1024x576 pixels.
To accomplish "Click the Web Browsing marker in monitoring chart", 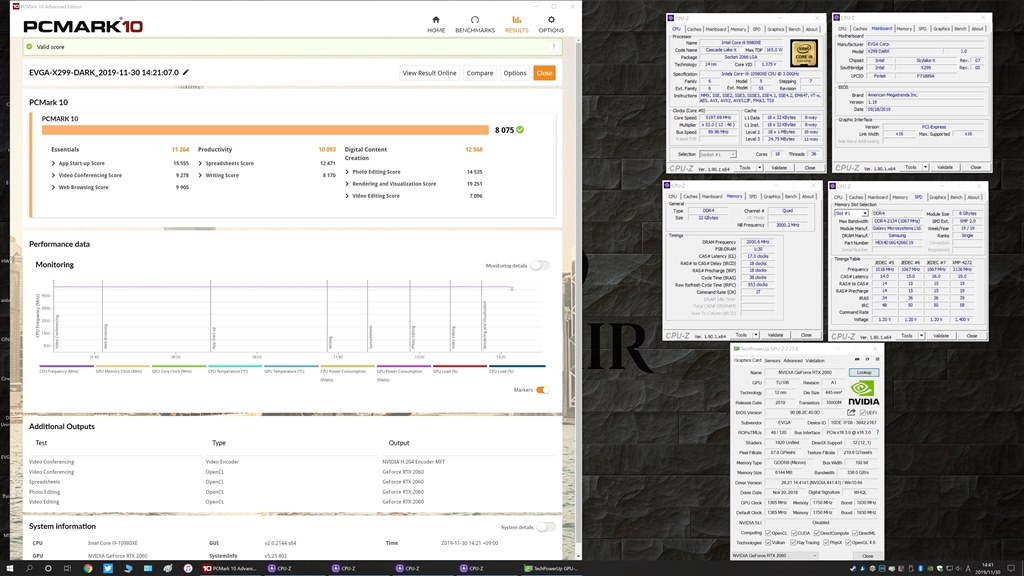I will [103, 317].
